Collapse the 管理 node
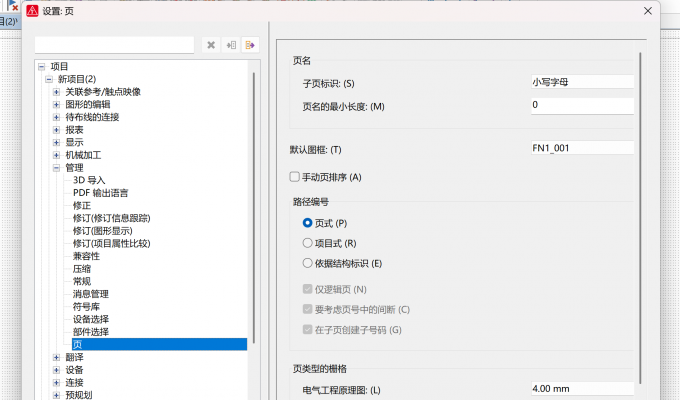The height and width of the screenshot is (400, 680). (x=56, y=168)
